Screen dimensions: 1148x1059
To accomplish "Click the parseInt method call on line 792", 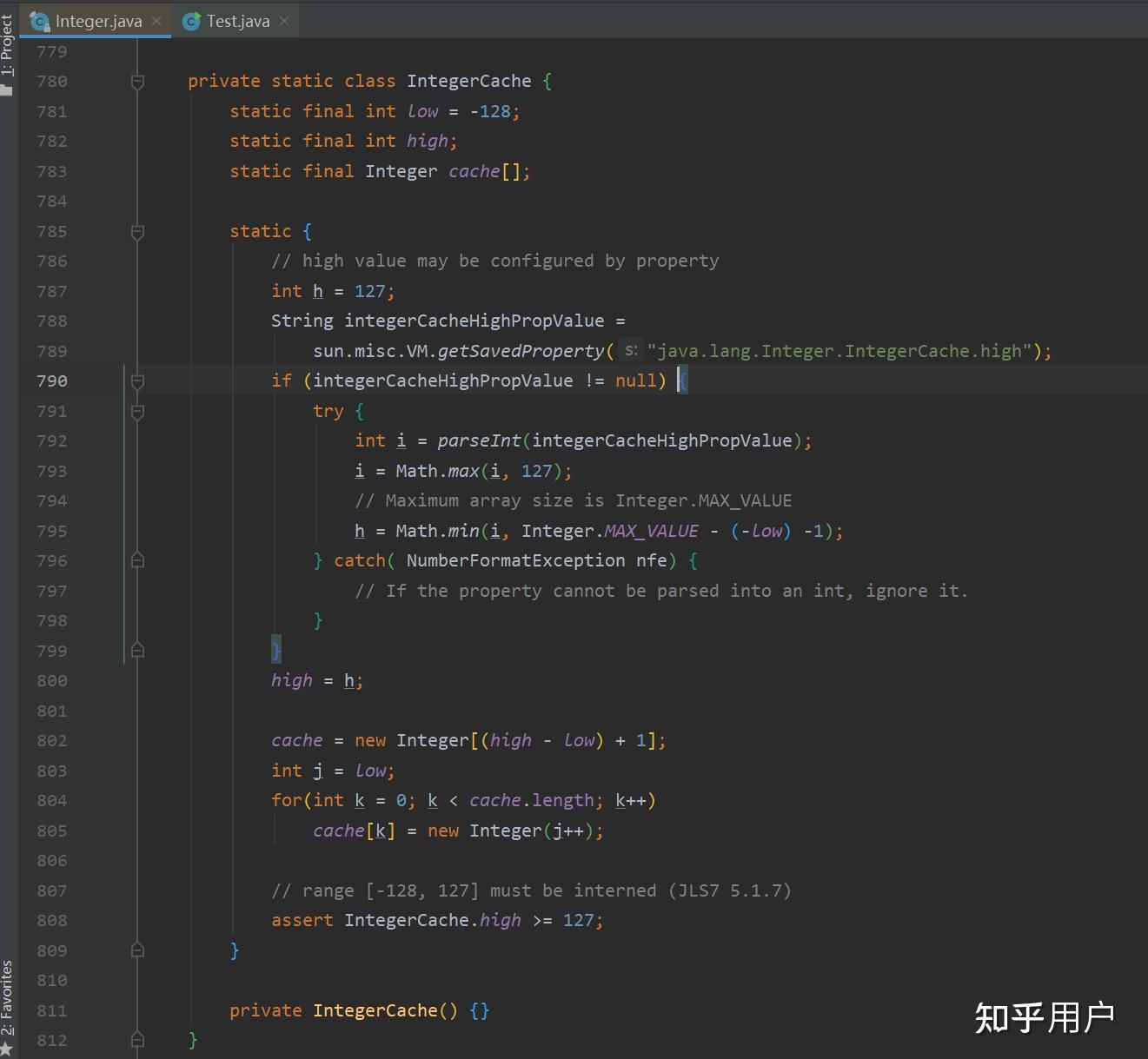I will 479,441.
